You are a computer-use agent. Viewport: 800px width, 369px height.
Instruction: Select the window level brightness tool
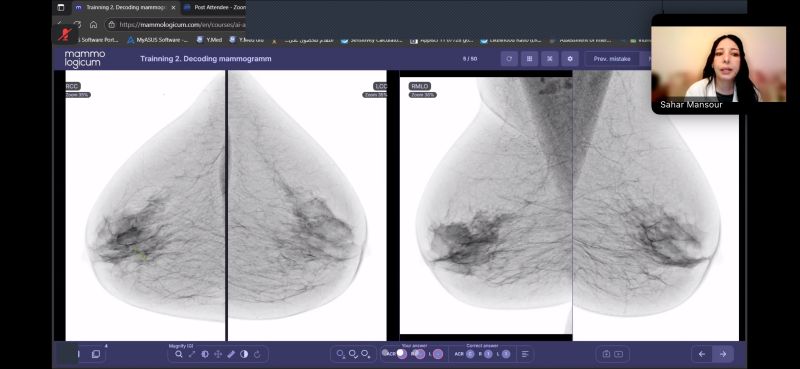pyautogui.click(x=205, y=354)
